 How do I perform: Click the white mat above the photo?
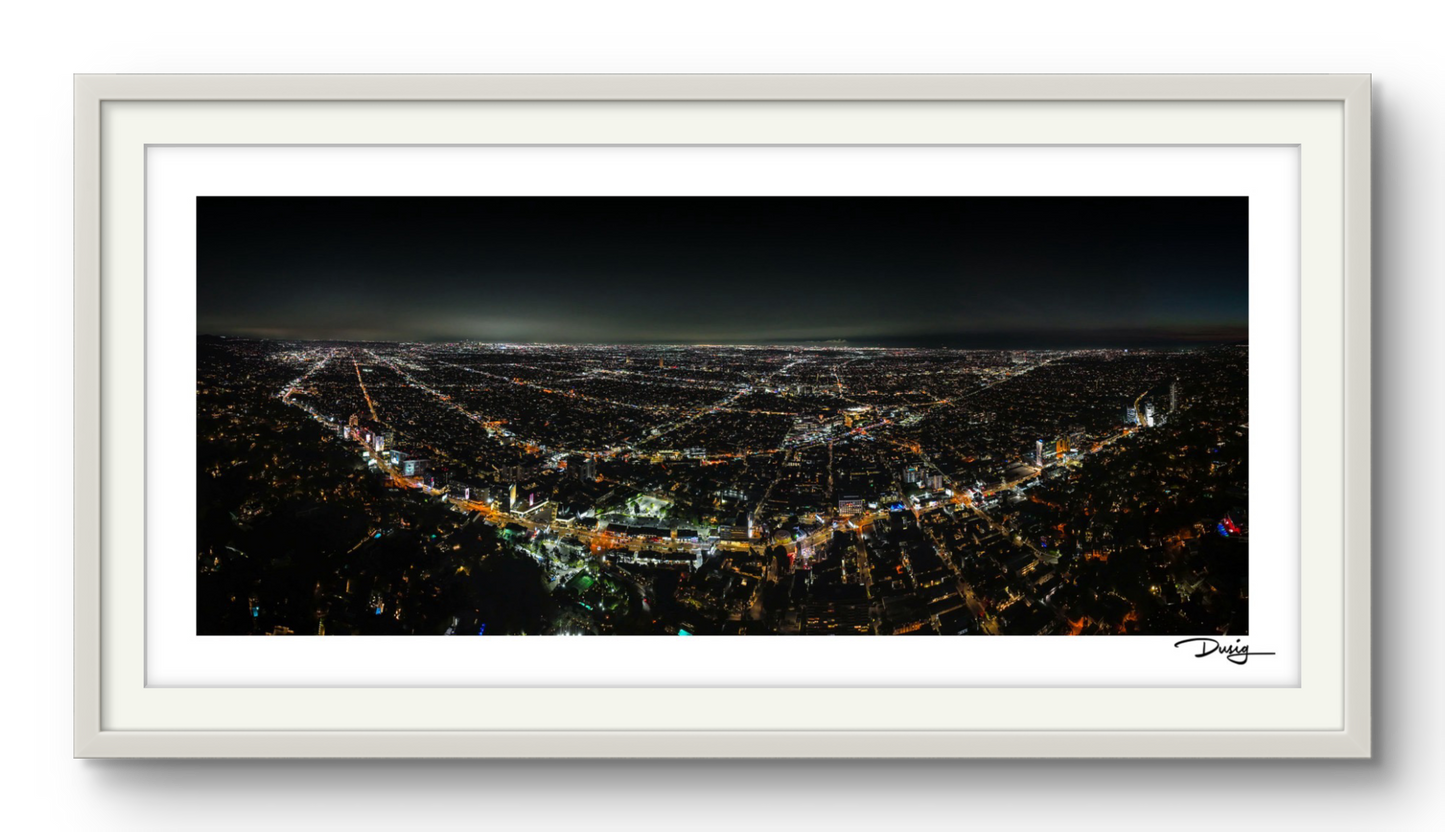point(722,171)
